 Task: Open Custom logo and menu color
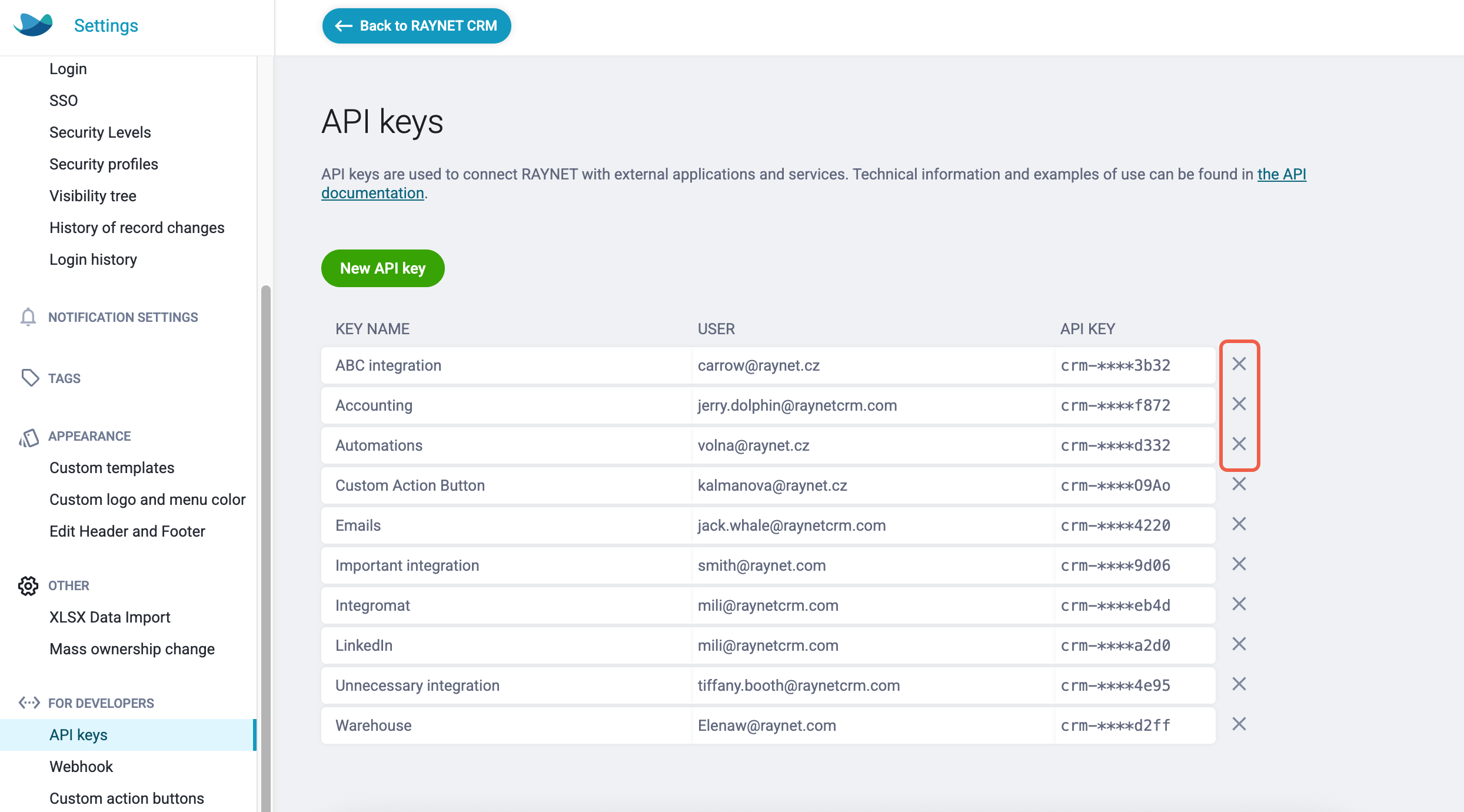click(148, 500)
